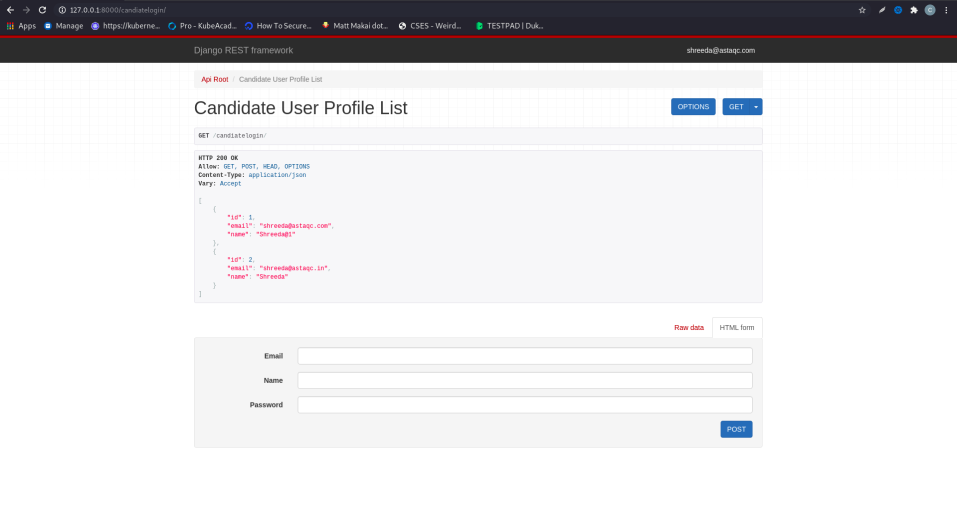Open the shreeda@astaqc.com user menu
The height and width of the screenshot is (508, 957).
click(x=720, y=51)
